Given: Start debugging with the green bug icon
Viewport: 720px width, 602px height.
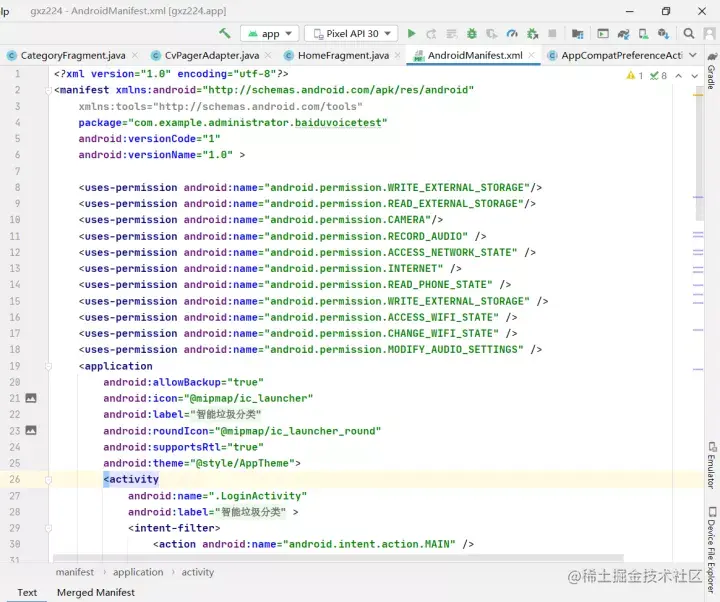Looking at the screenshot, I should point(472,34).
